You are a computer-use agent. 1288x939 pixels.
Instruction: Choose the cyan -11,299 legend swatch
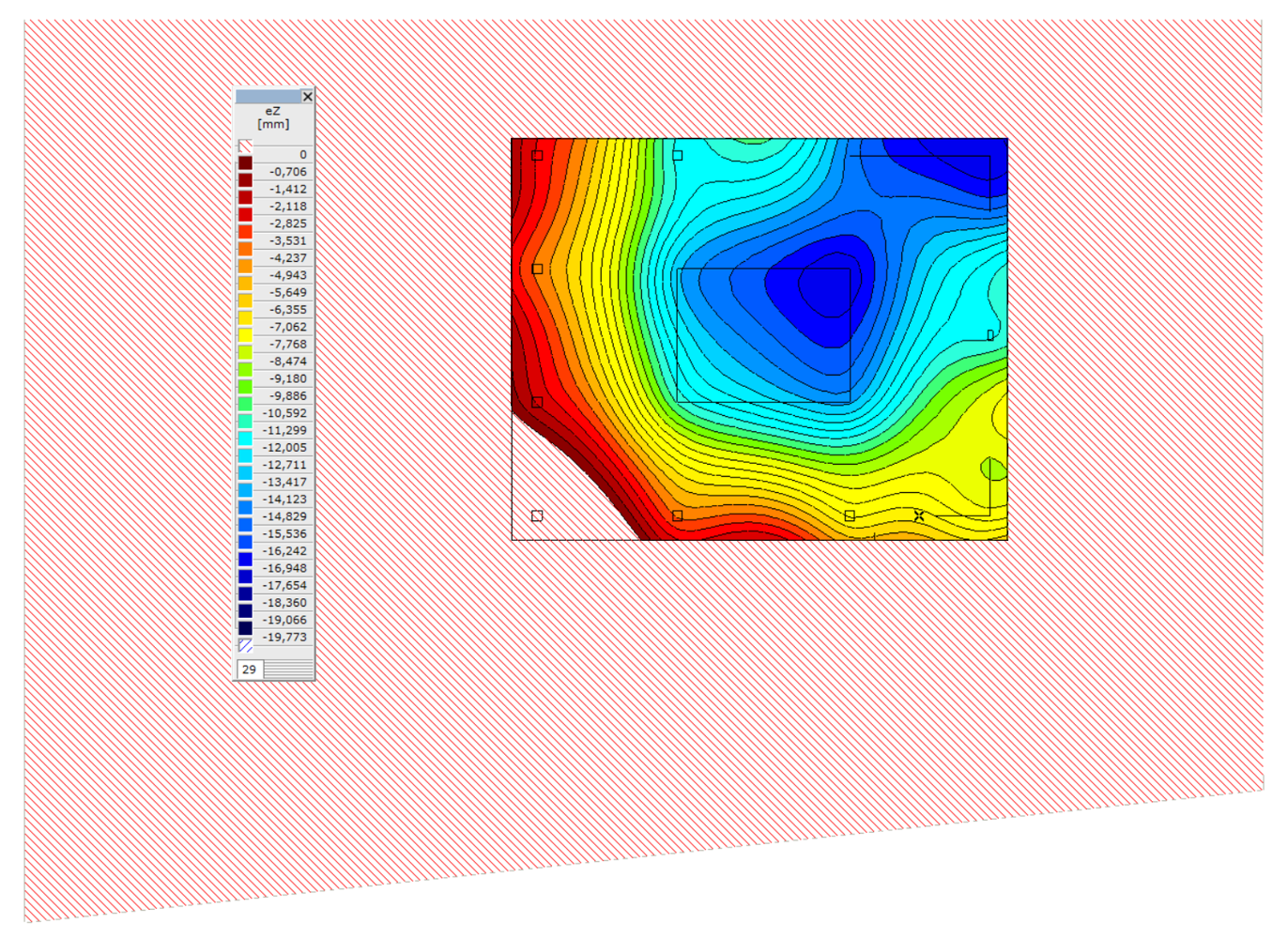tap(245, 422)
